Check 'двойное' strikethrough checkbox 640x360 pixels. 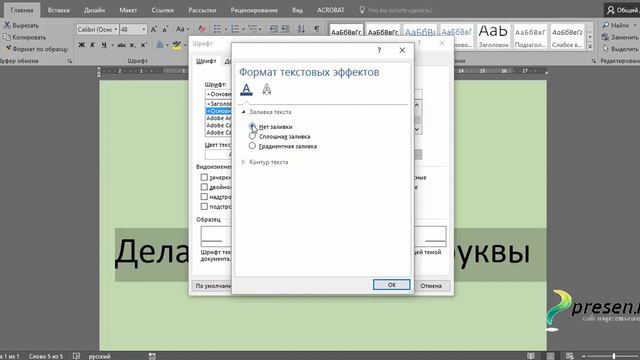point(204,187)
